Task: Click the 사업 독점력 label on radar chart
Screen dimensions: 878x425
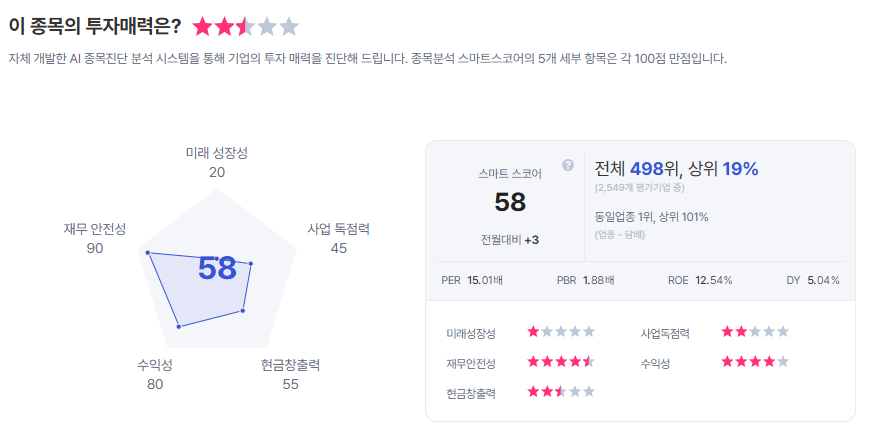Action: pyautogui.click(x=339, y=229)
